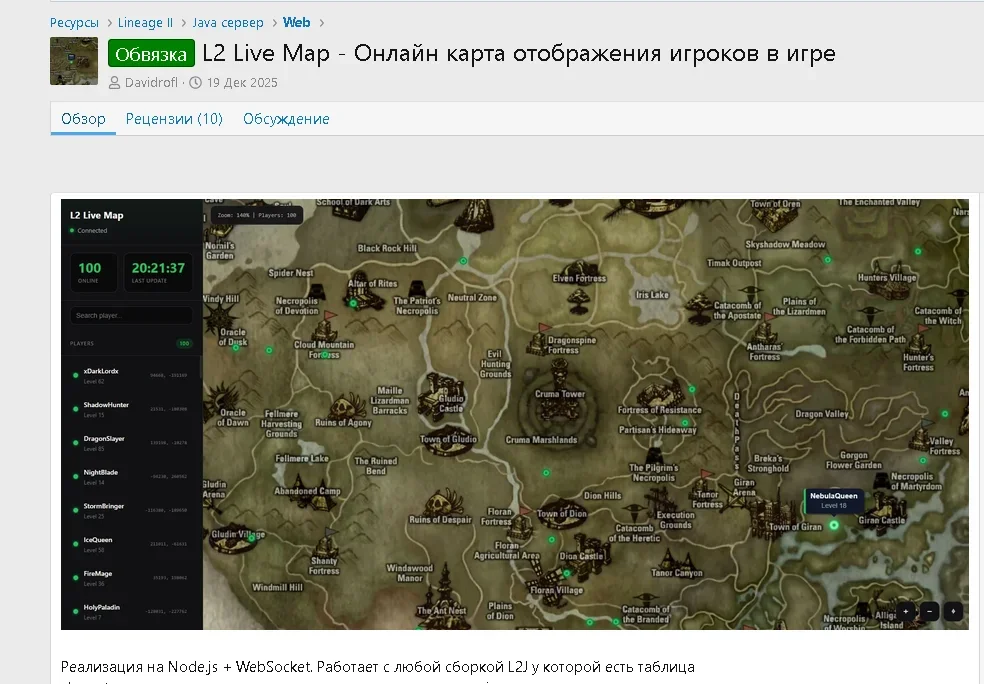Click the 100 ONLINE counter card
Screen dimensions: 984x684
tap(94, 272)
